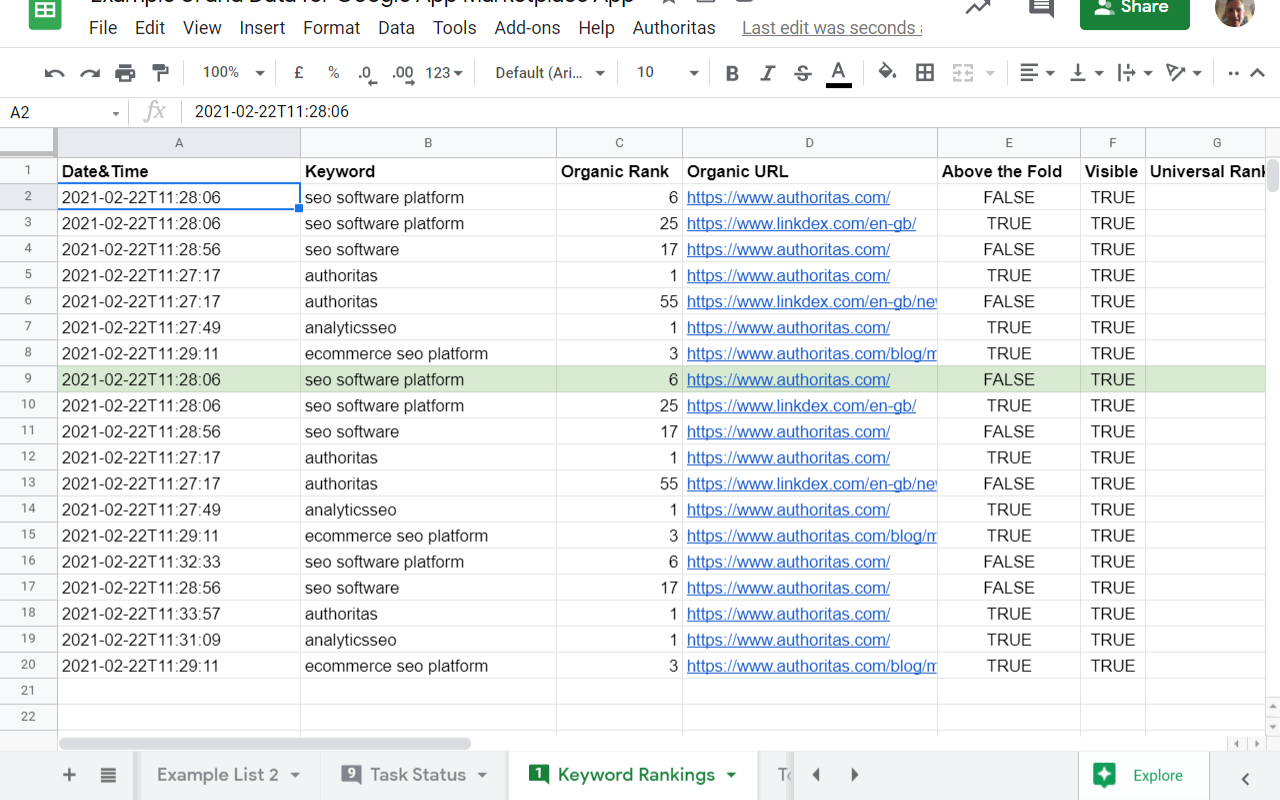This screenshot has height=800, width=1280.
Task: Open the print dialog
Action: coord(125,72)
